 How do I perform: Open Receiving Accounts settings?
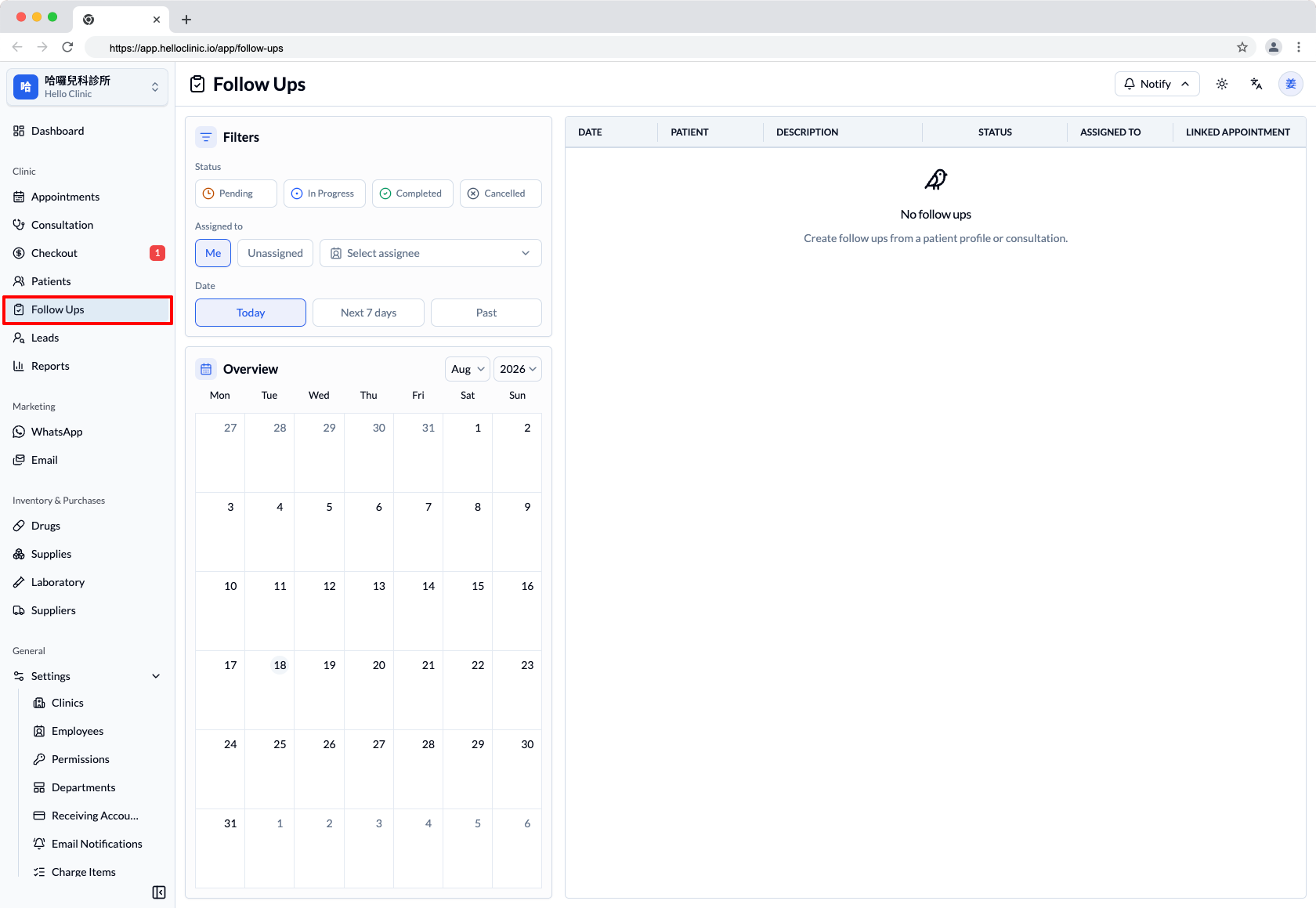coord(97,816)
